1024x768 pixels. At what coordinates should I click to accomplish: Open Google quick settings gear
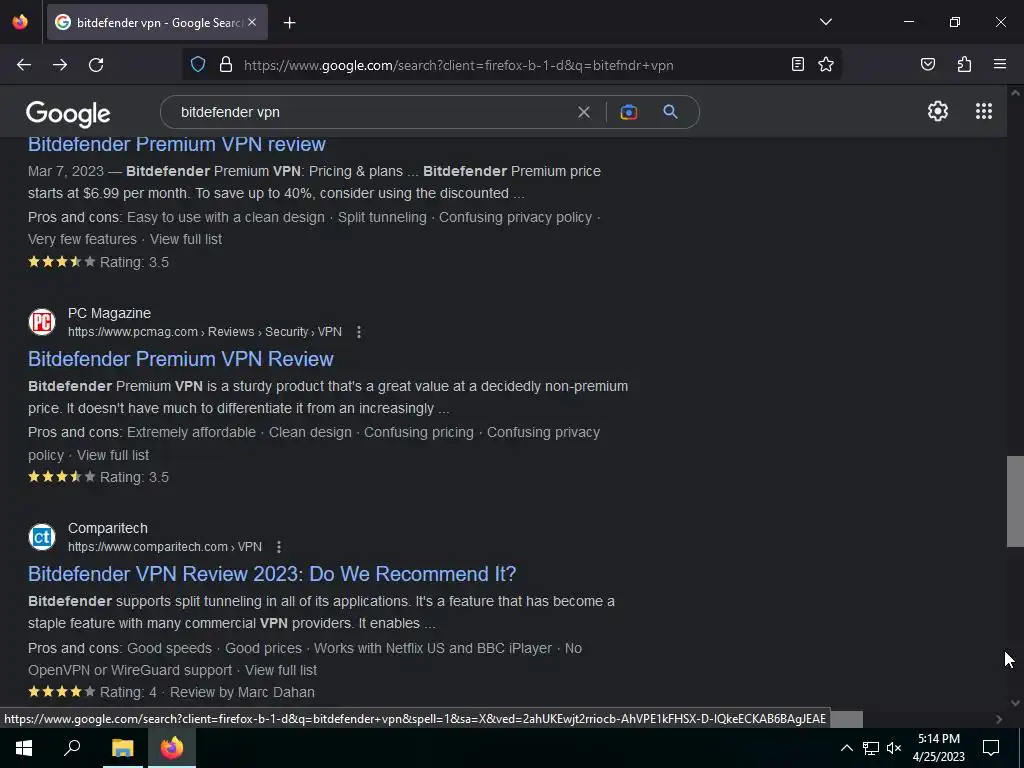tap(938, 111)
